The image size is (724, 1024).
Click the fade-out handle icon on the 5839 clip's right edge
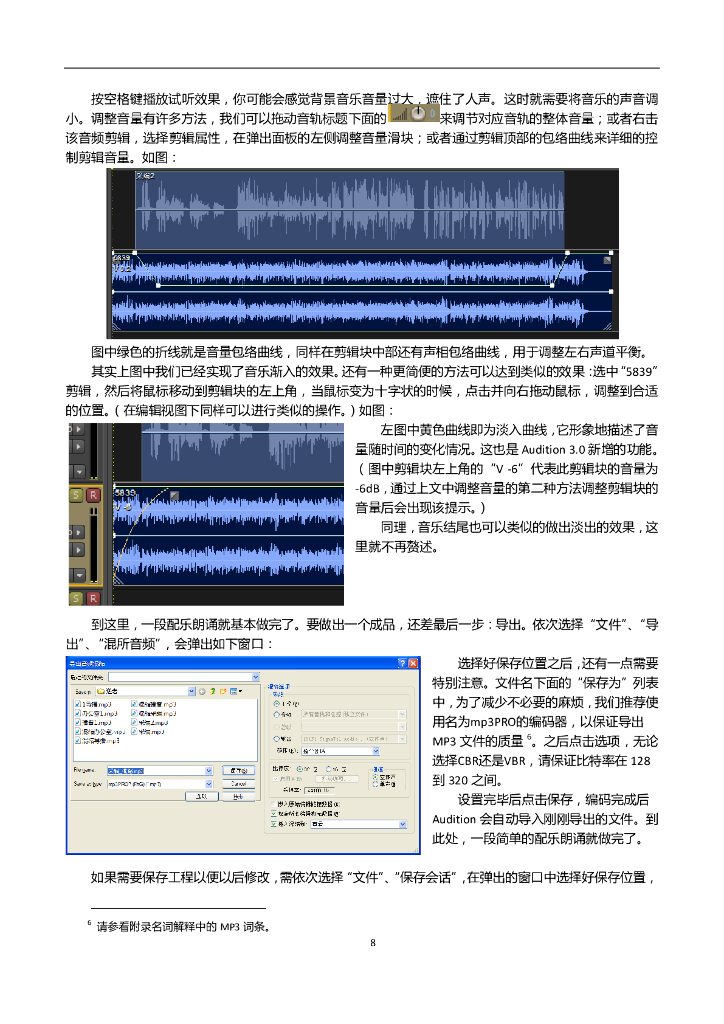(x=606, y=261)
